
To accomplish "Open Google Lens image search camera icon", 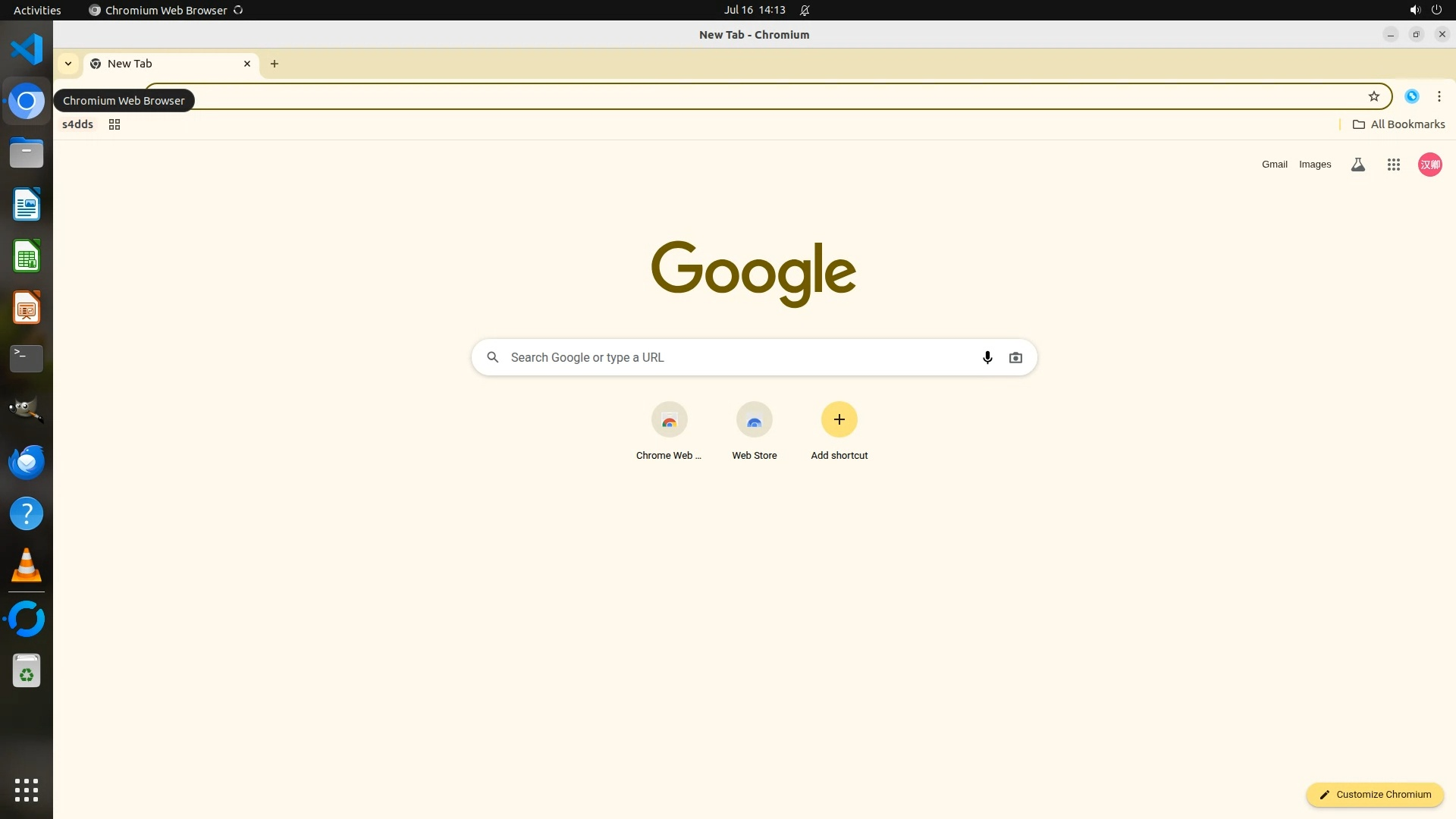I will click(1015, 357).
